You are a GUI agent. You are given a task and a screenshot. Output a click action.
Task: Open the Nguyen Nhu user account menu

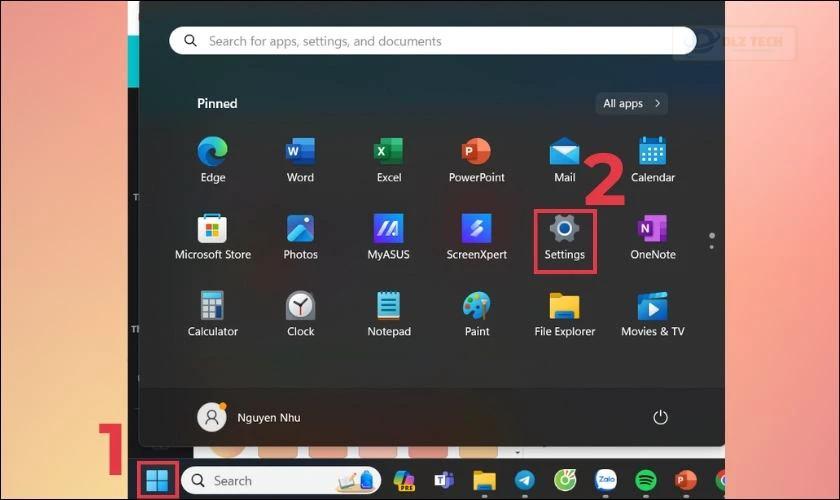point(249,417)
